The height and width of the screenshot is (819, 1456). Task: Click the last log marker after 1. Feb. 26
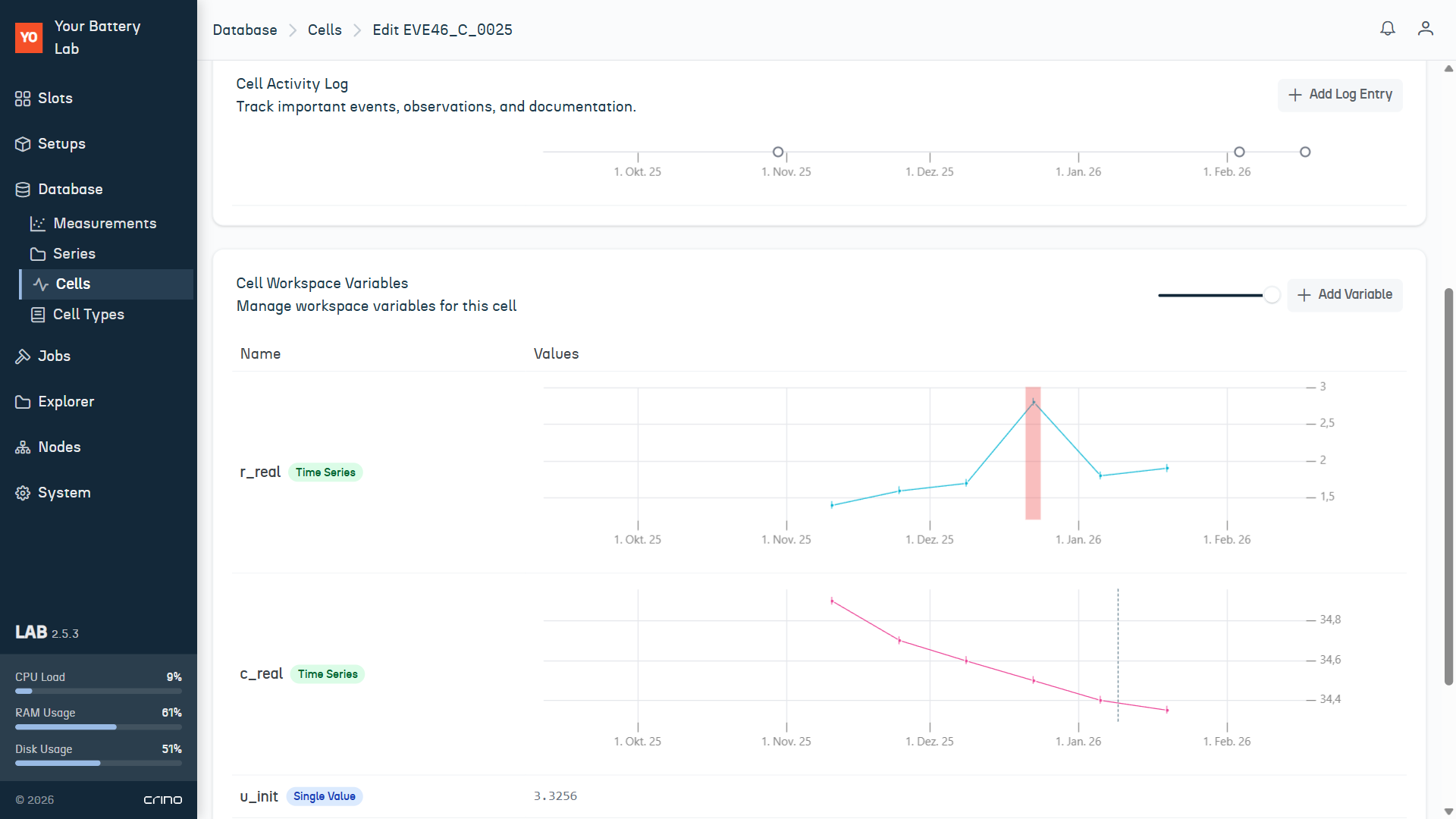tap(1305, 152)
